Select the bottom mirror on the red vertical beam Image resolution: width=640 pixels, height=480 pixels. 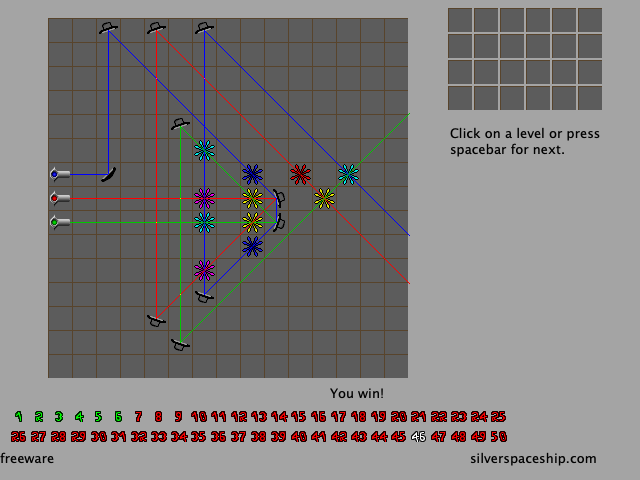pyautogui.click(x=156, y=321)
